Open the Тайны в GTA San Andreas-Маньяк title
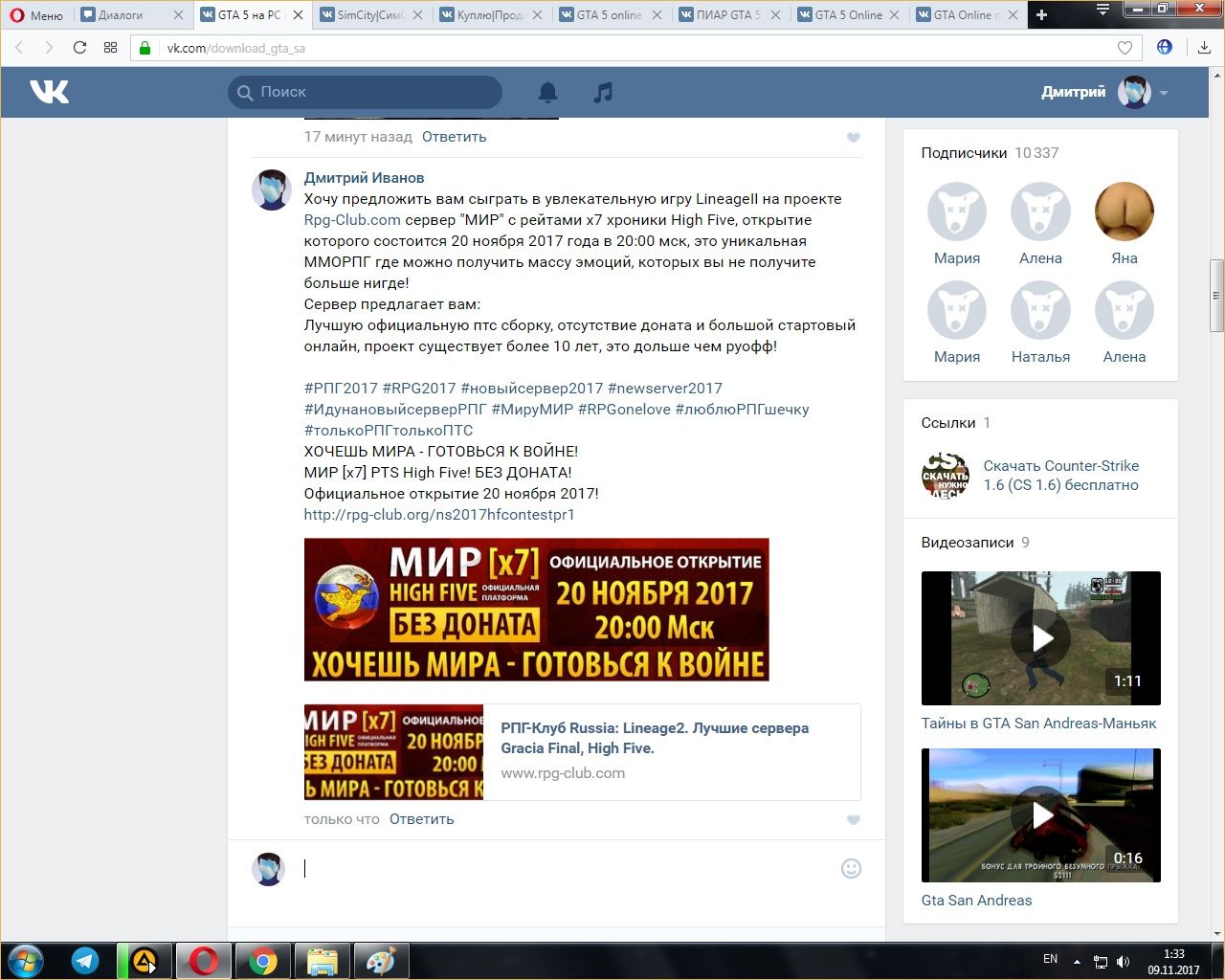Image resolution: width=1225 pixels, height=980 pixels. pos(1039,724)
